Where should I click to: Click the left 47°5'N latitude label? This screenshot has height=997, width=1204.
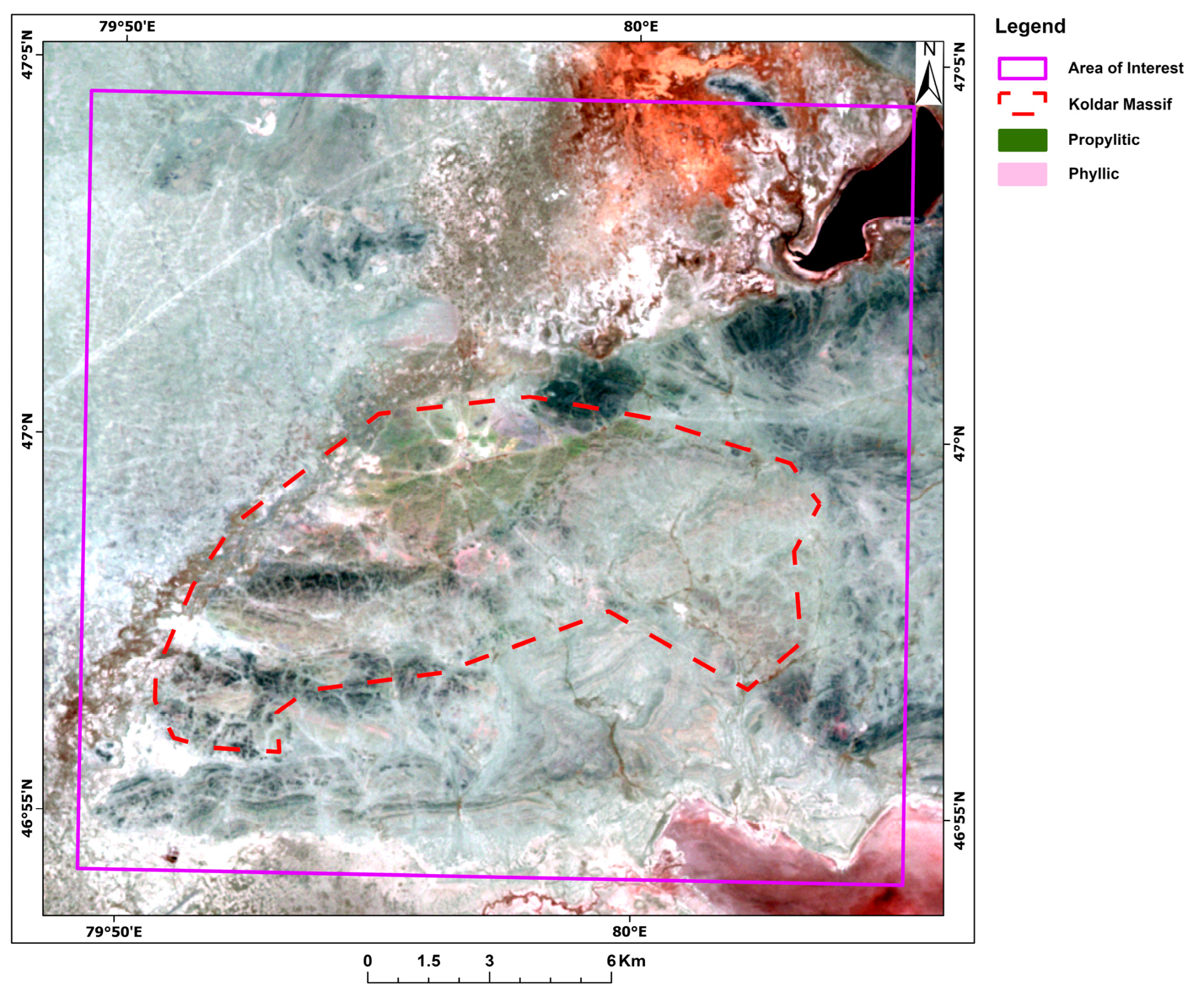pos(27,54)
